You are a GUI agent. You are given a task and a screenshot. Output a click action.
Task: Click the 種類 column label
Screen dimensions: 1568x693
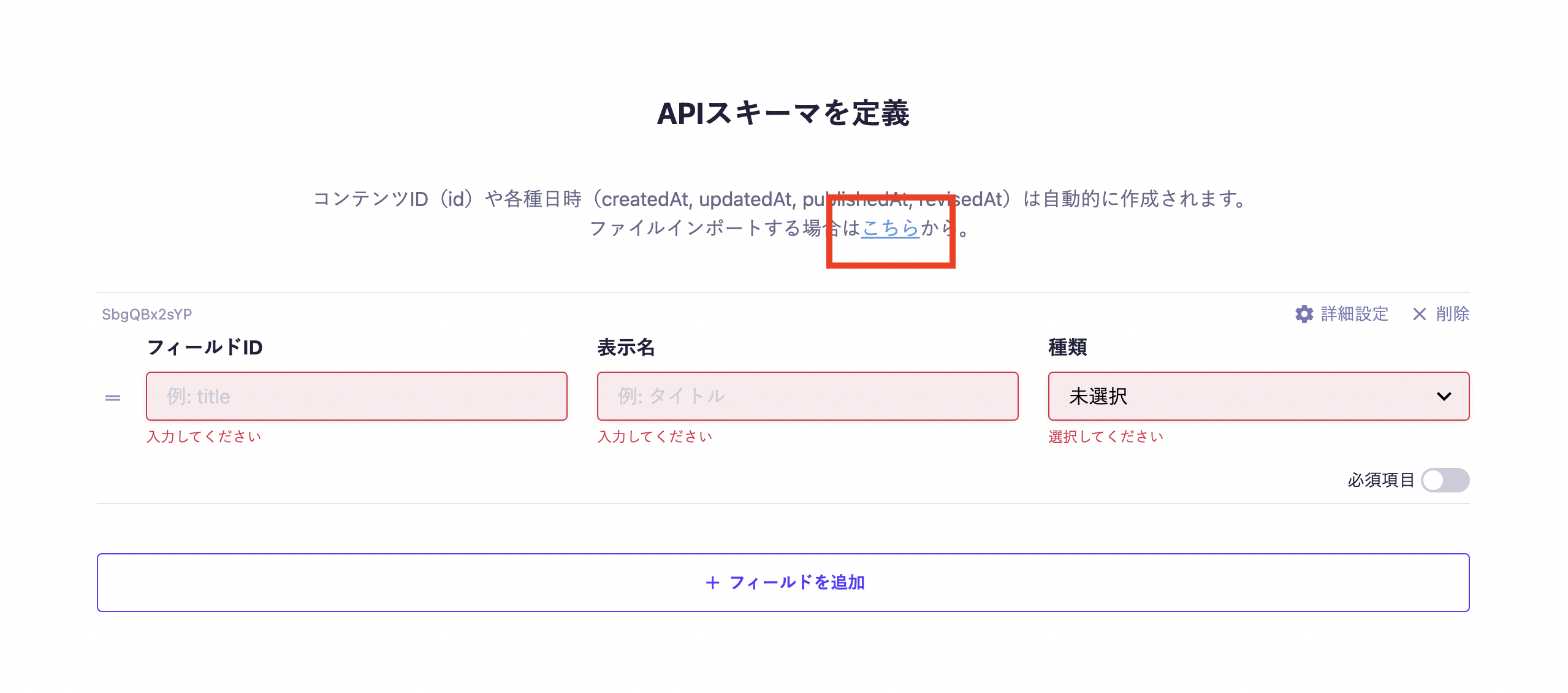(1067, 348)
